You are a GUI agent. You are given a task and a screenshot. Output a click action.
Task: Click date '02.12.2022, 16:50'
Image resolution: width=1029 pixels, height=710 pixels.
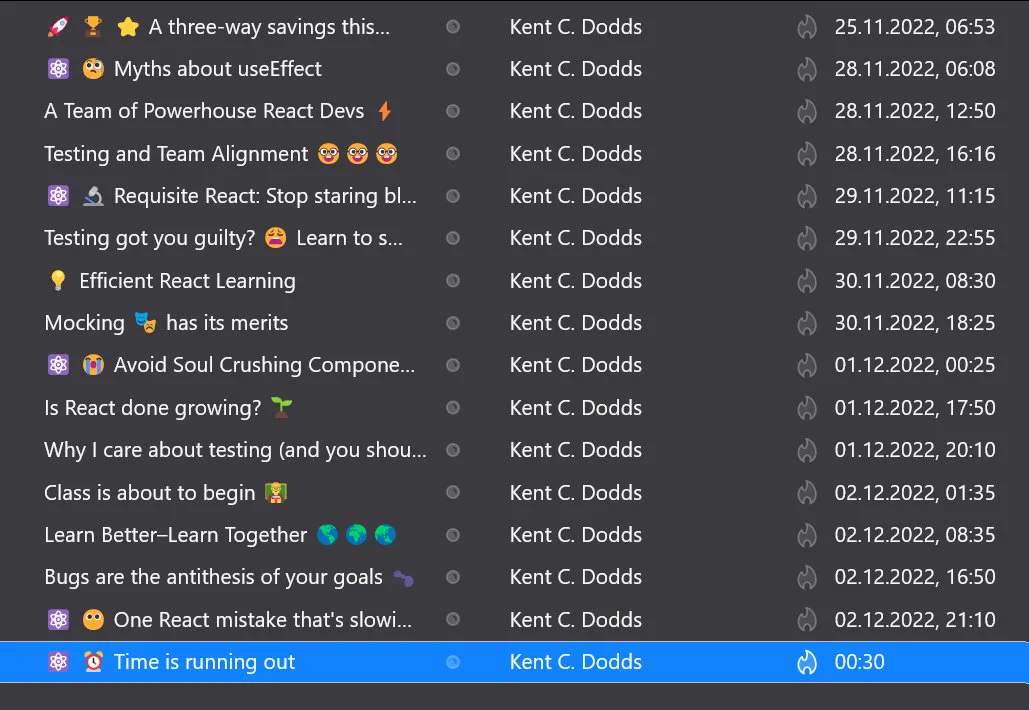915,577
